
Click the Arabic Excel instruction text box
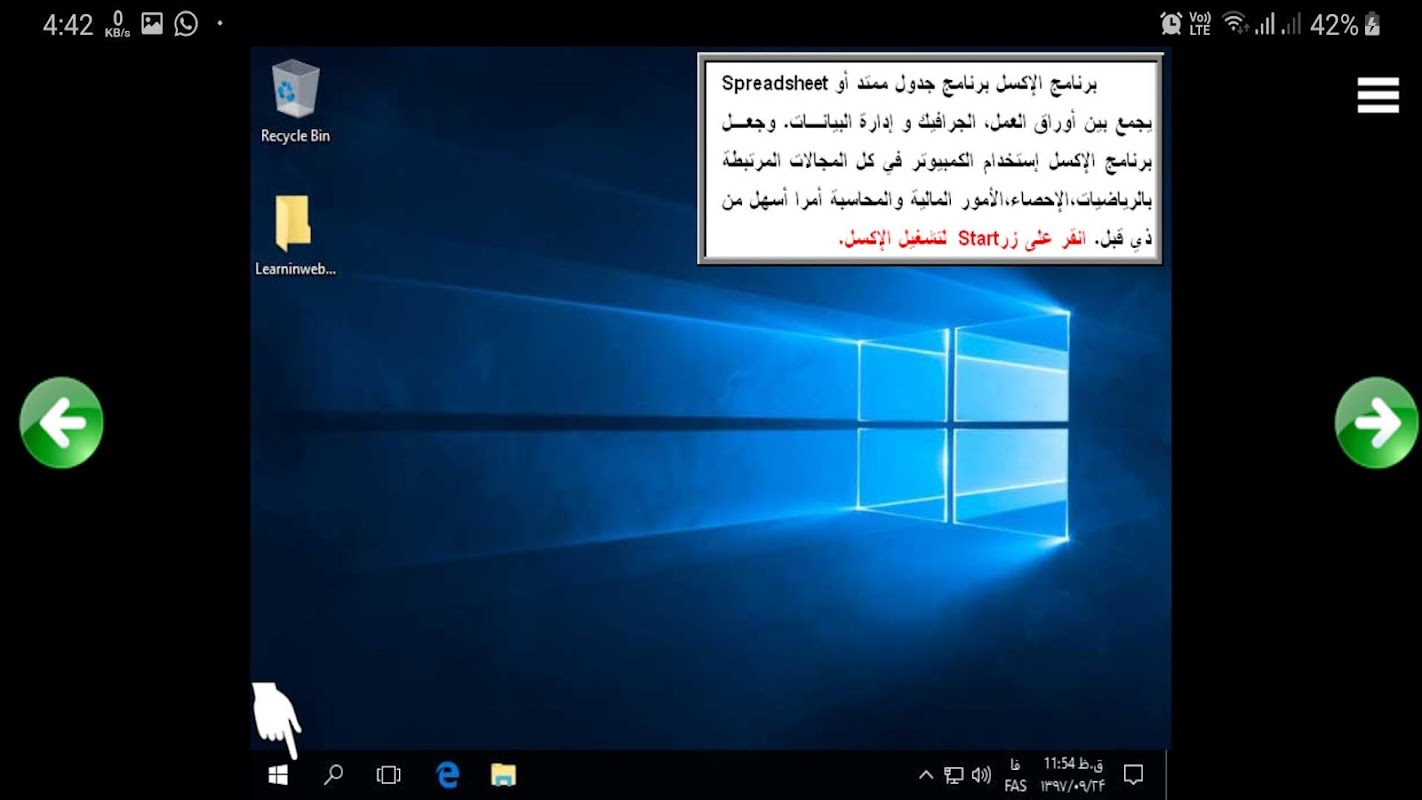tap(930, 159)
